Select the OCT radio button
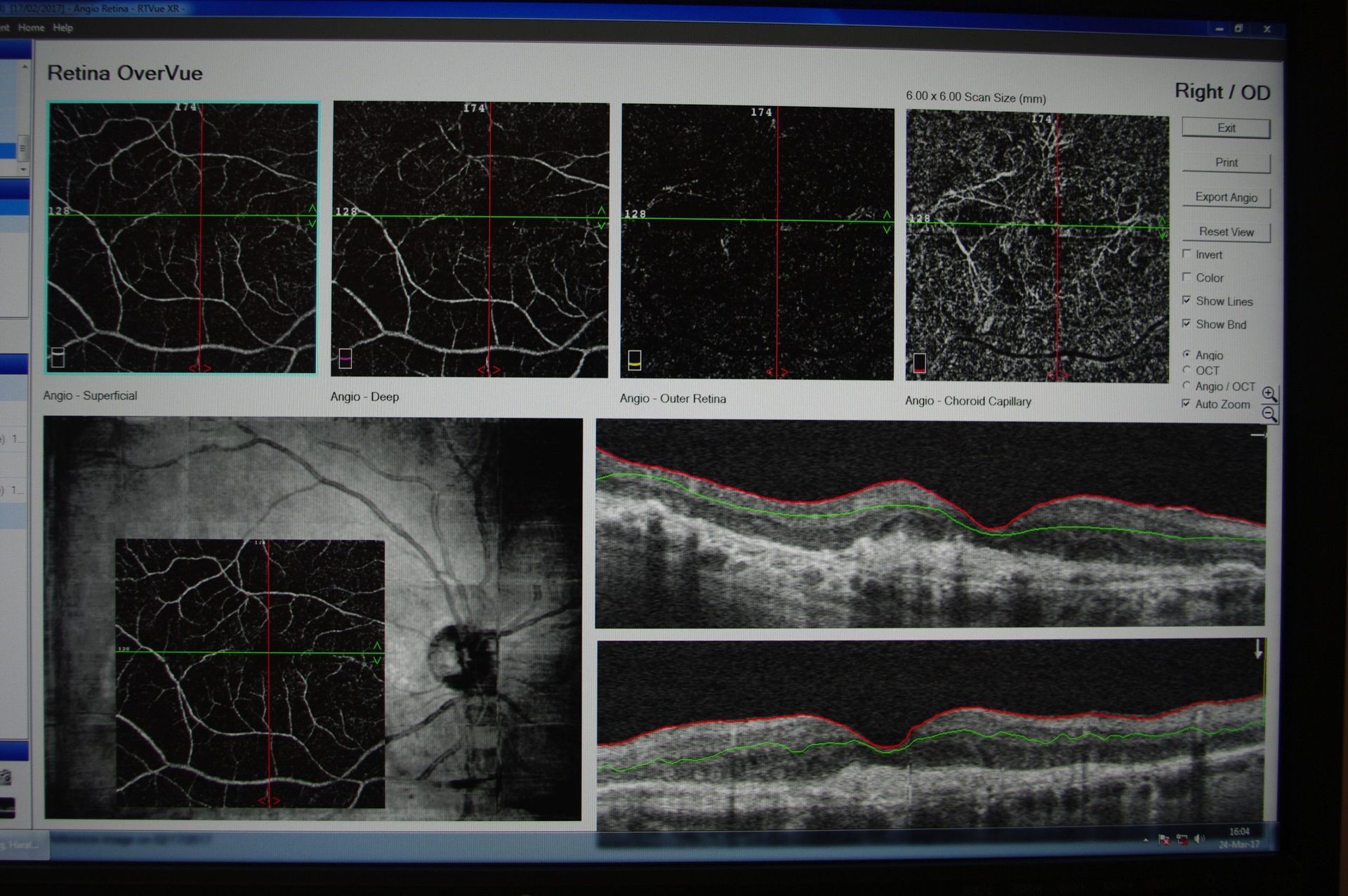The width and height of the screenshot is (1348, 896). pyautogui.click(x=1187, y=370)
